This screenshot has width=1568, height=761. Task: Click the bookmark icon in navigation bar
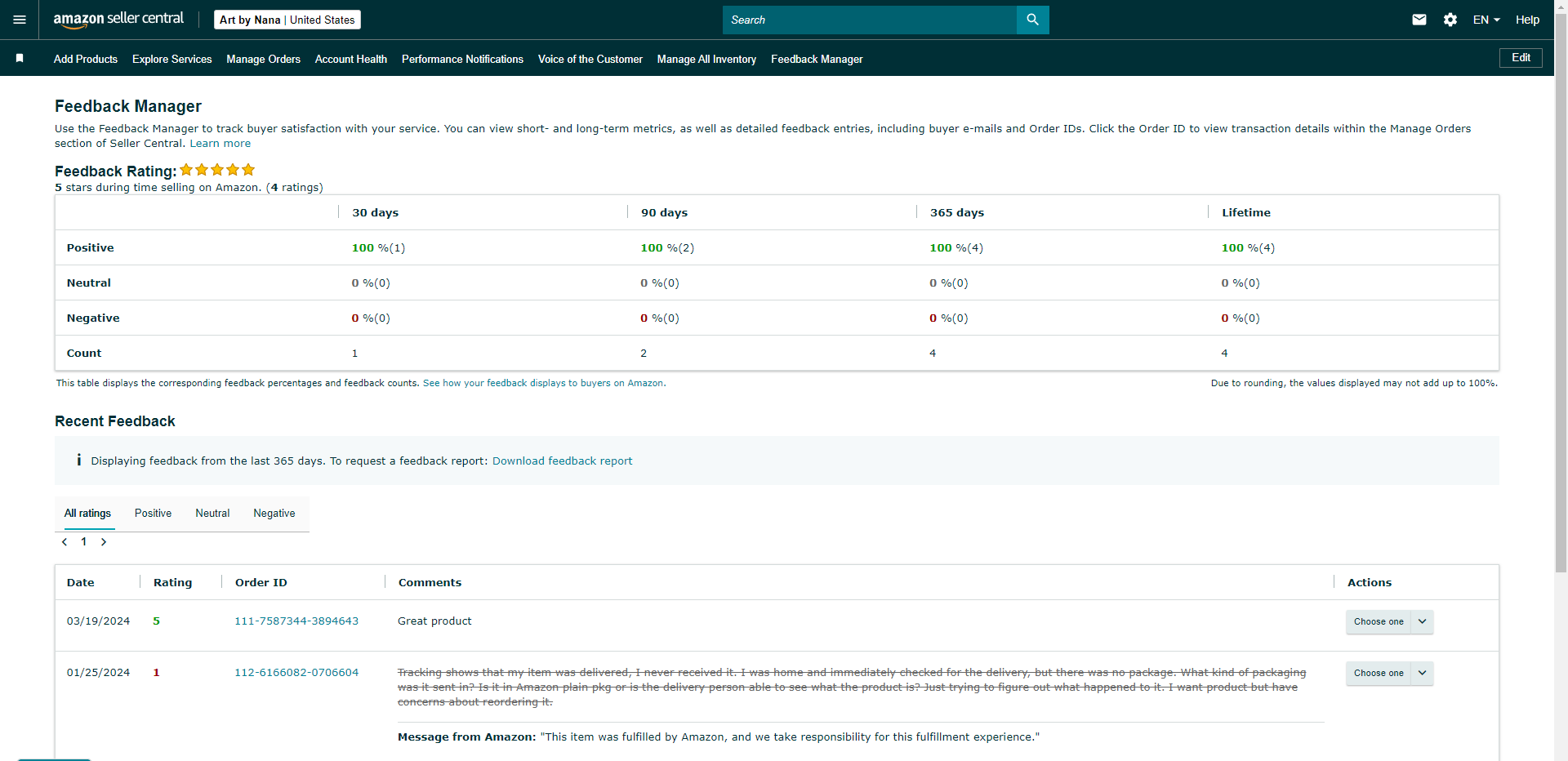20,58
